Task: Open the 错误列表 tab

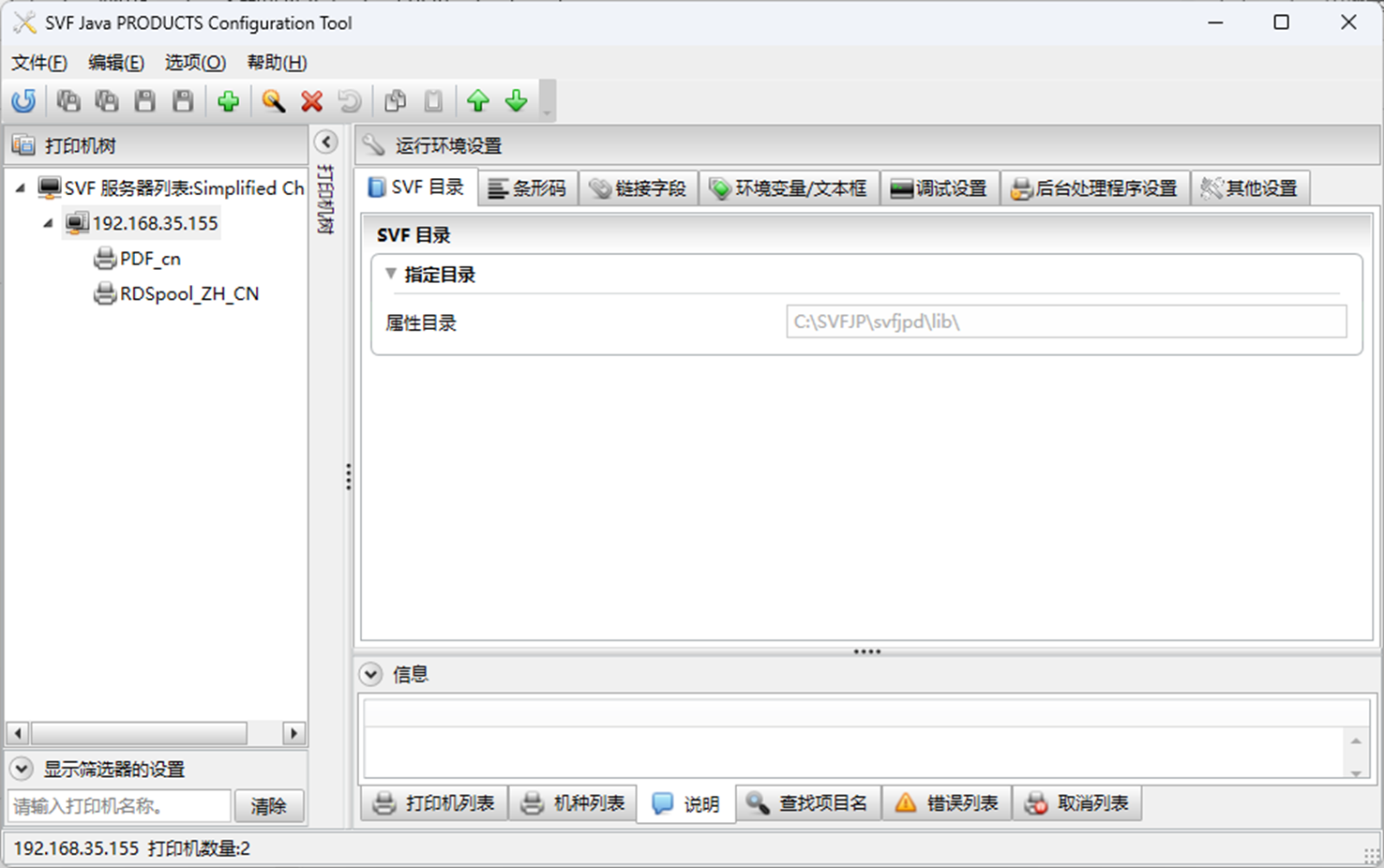Action: 947,803
